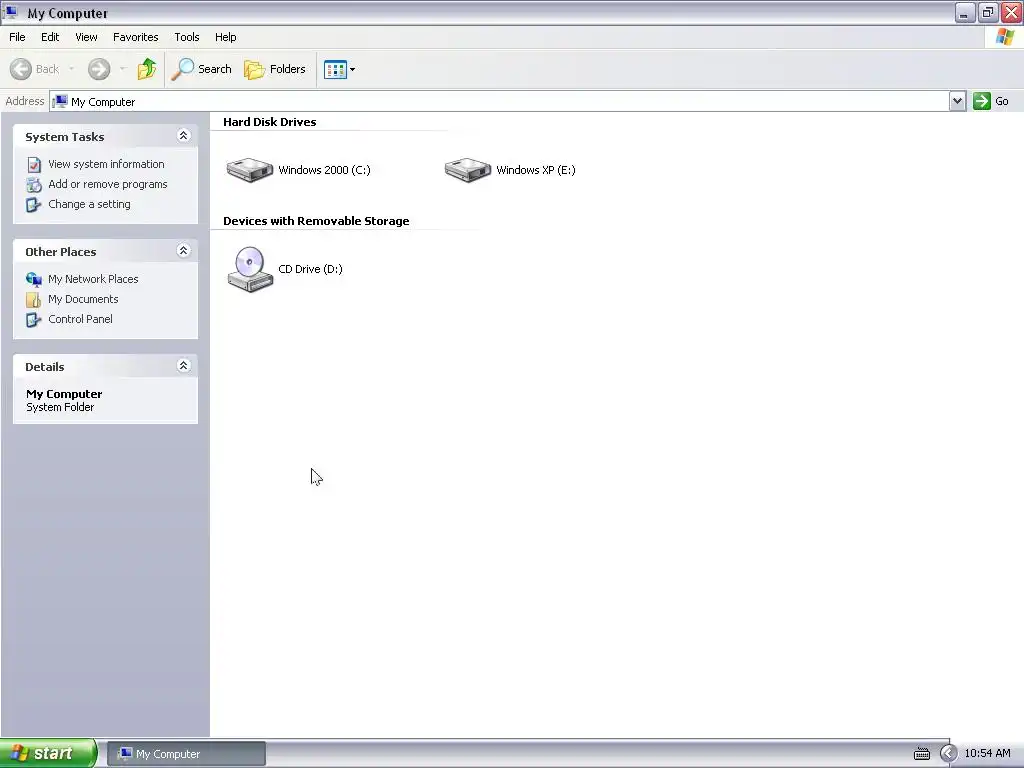Viewport: 1024px width, 768px height.
Task: Toggle the Folders pane button
Action: pos(275,69)
